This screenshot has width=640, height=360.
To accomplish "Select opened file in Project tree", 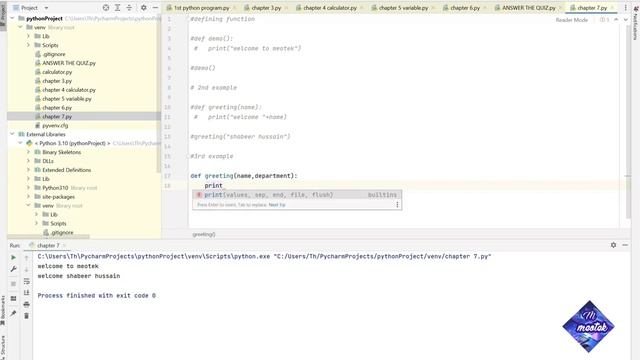I will (106, 8).
